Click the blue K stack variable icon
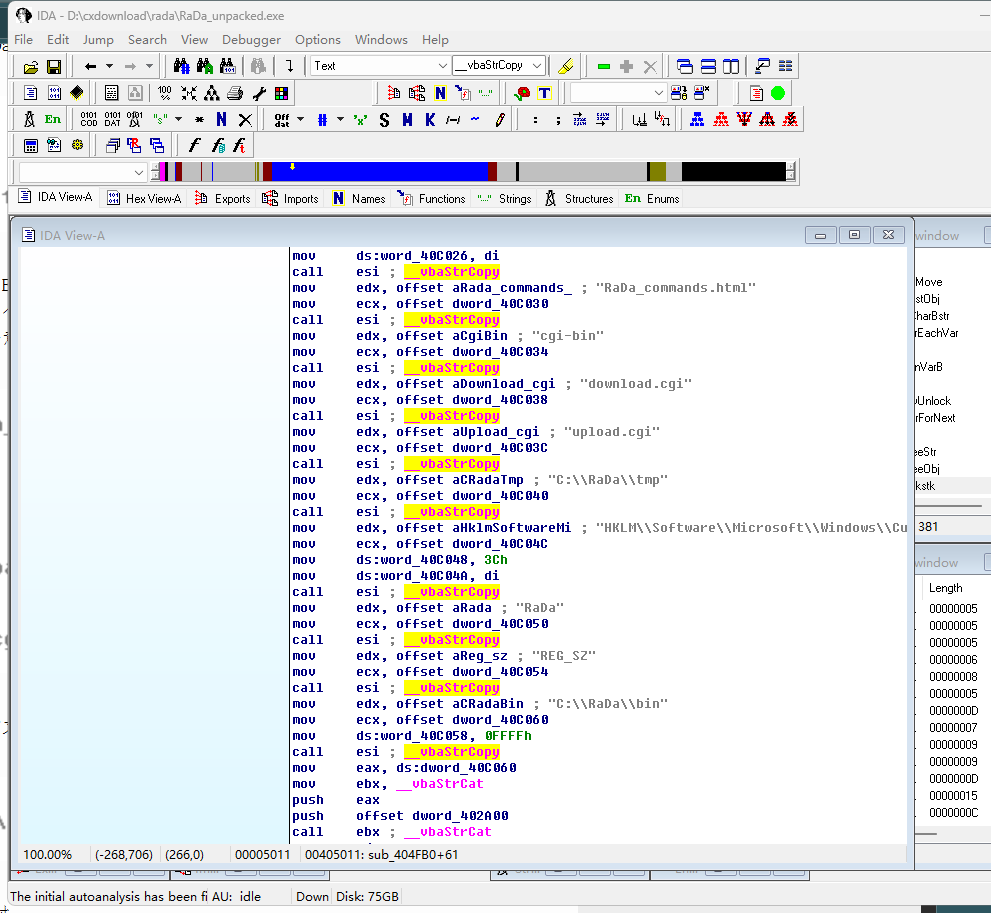The height and width of the screenshot is (913, 991). [x=430, y=119]
